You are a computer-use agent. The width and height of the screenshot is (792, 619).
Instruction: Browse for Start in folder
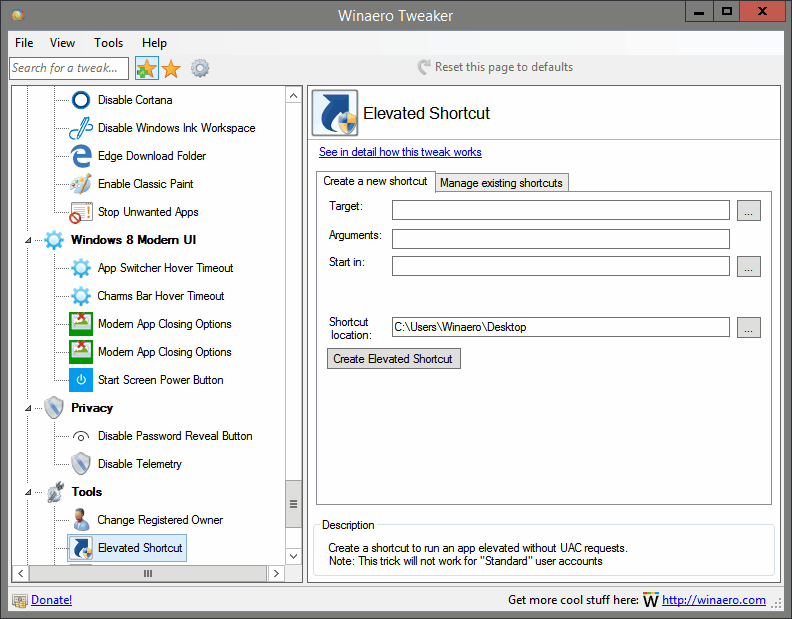pyautogui.click(x=749, y=266)
